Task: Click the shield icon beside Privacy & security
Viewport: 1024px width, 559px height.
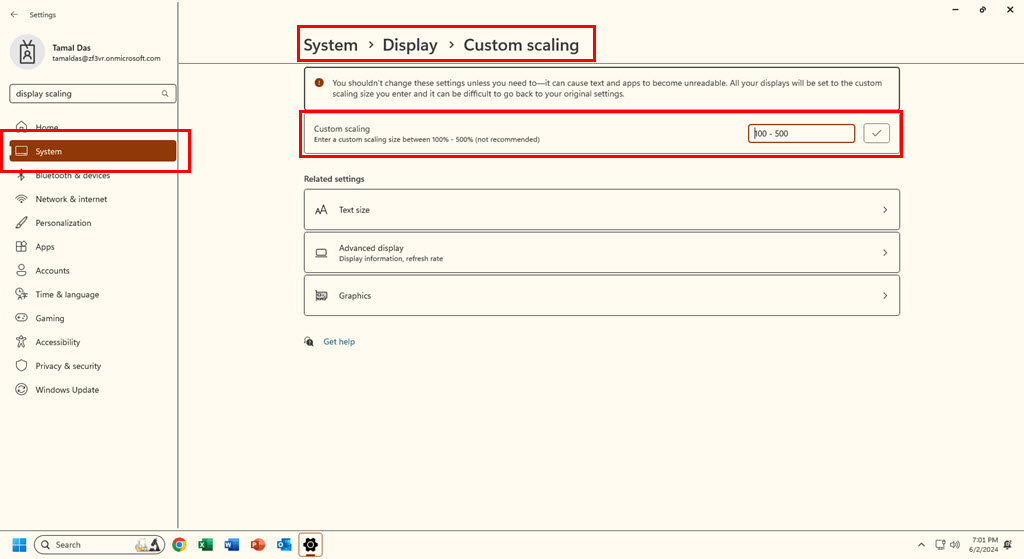Action: click(x=22, y=366)
